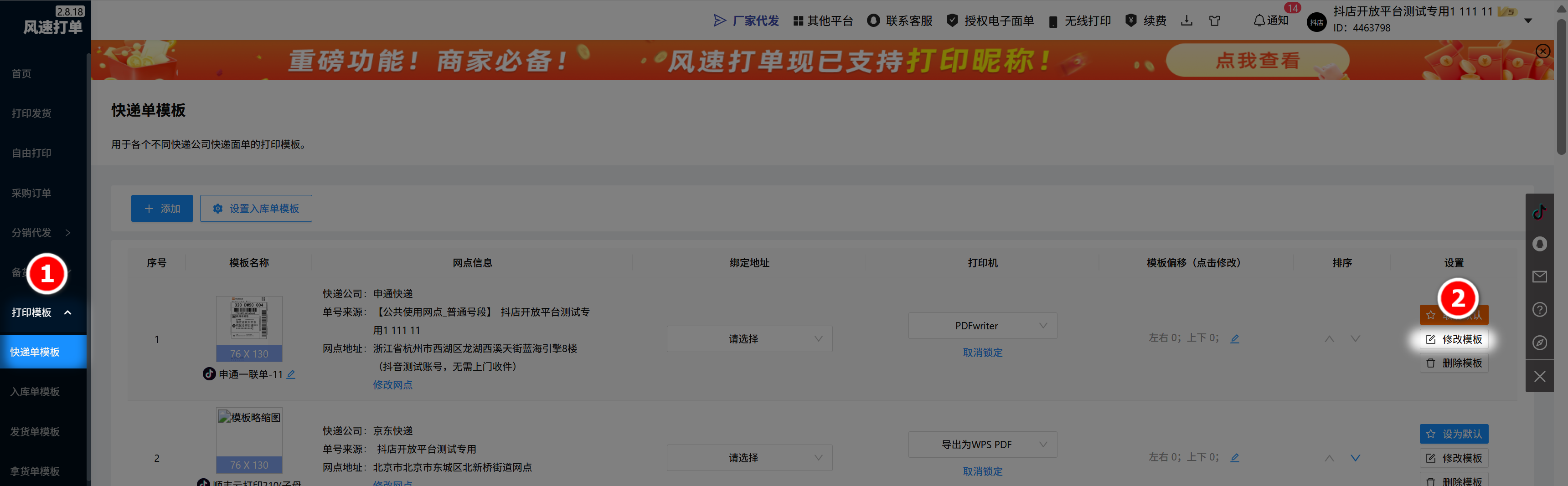Open 打印发货 in sidebar
The height and width of the screenshot is (486, 1568).
pyautogui.click(x=31, y=113)
